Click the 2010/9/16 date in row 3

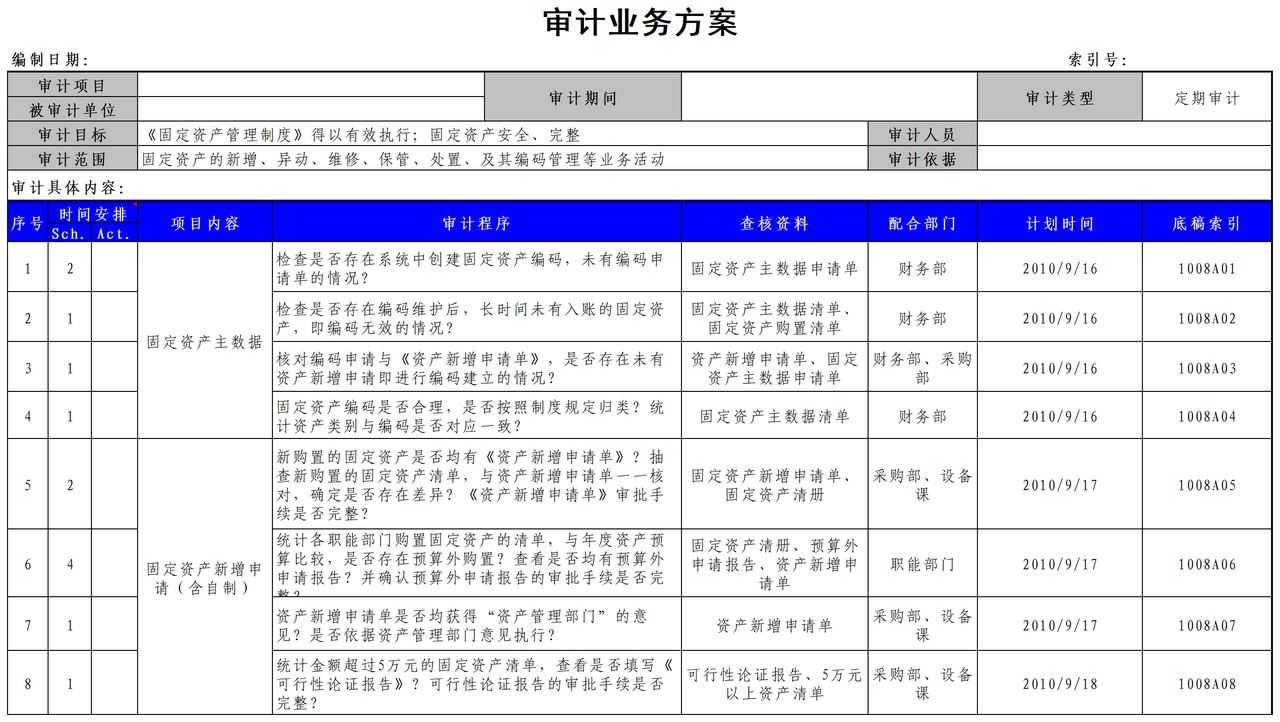[x=1060, y=367]
